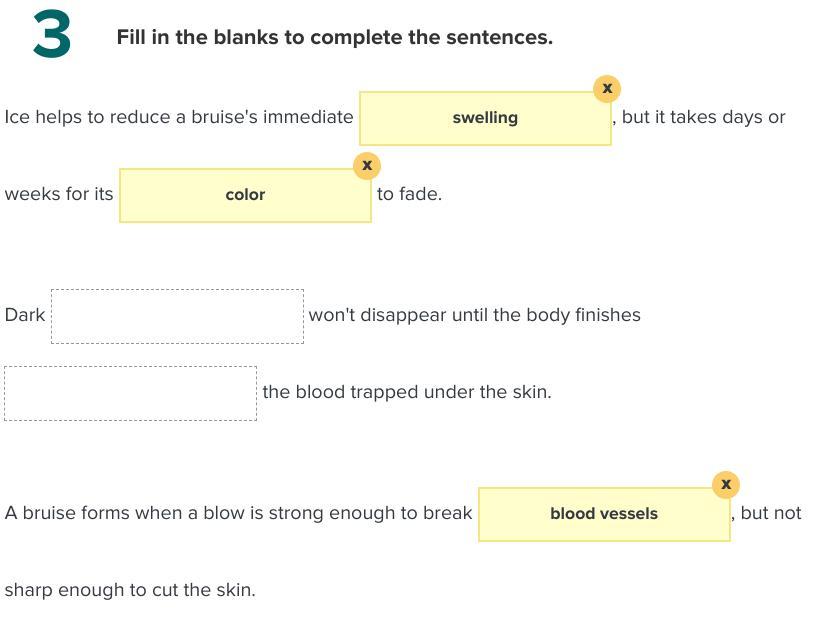Click the 'Fill in the blanks' instruction heading
Image resolution: width=816 pixels, height=627 pixels.
click(x=334, y=38)
